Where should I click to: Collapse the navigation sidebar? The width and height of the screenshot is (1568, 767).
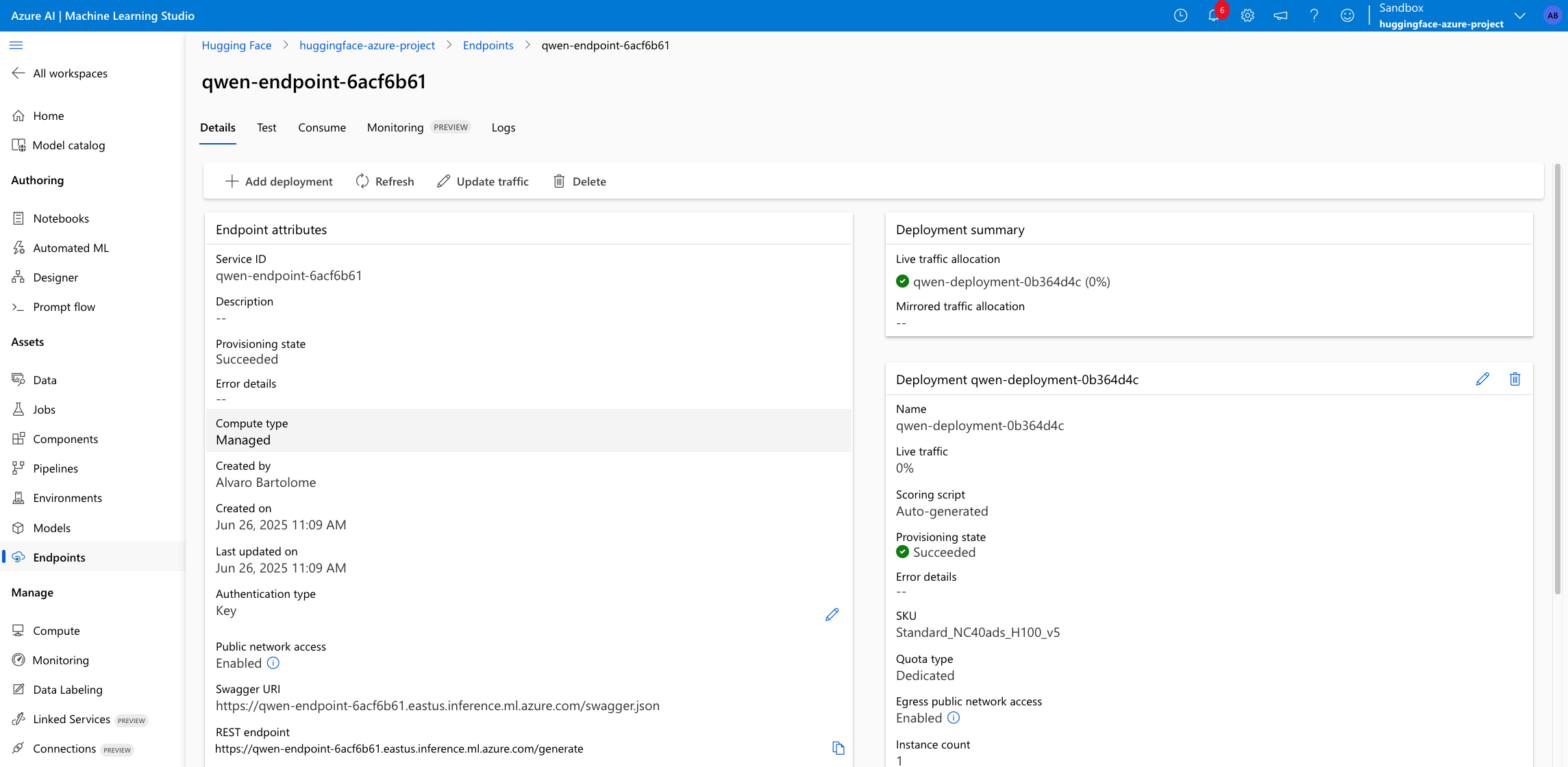coord(16,45)
